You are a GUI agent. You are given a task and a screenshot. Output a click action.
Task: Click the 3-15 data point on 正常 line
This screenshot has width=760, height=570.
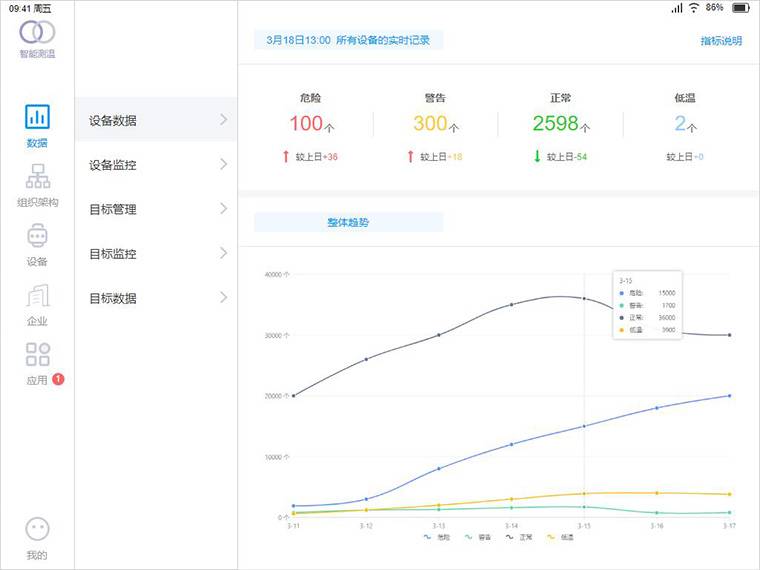coord(584,298)
